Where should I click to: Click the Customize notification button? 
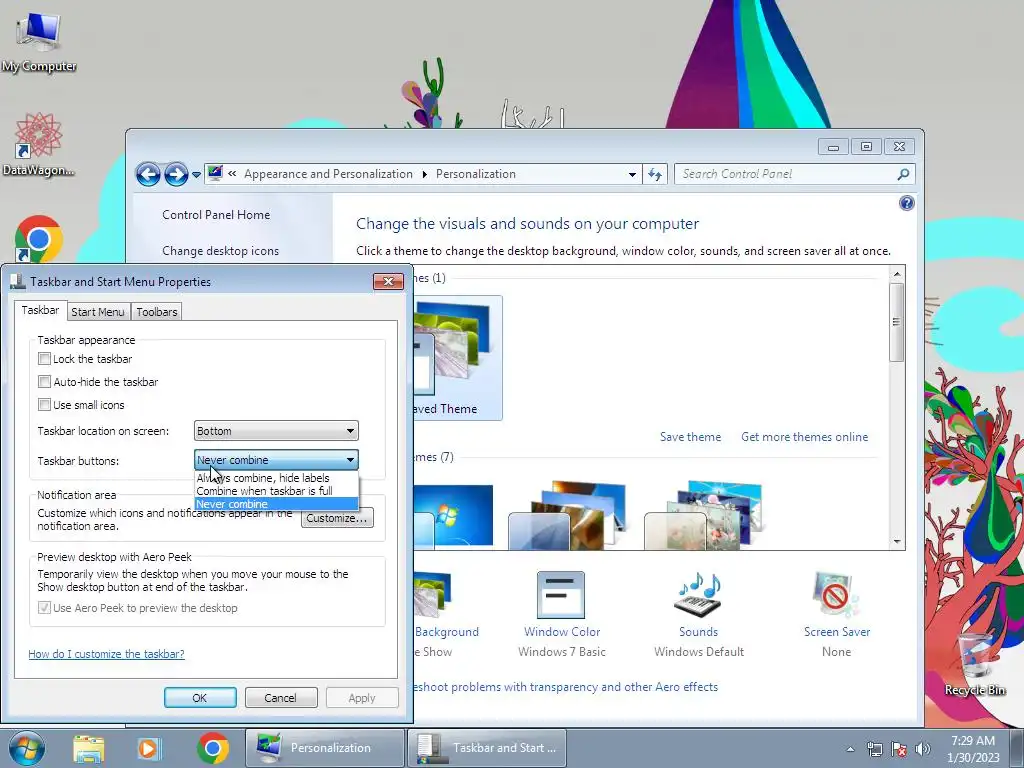[337, 519]
